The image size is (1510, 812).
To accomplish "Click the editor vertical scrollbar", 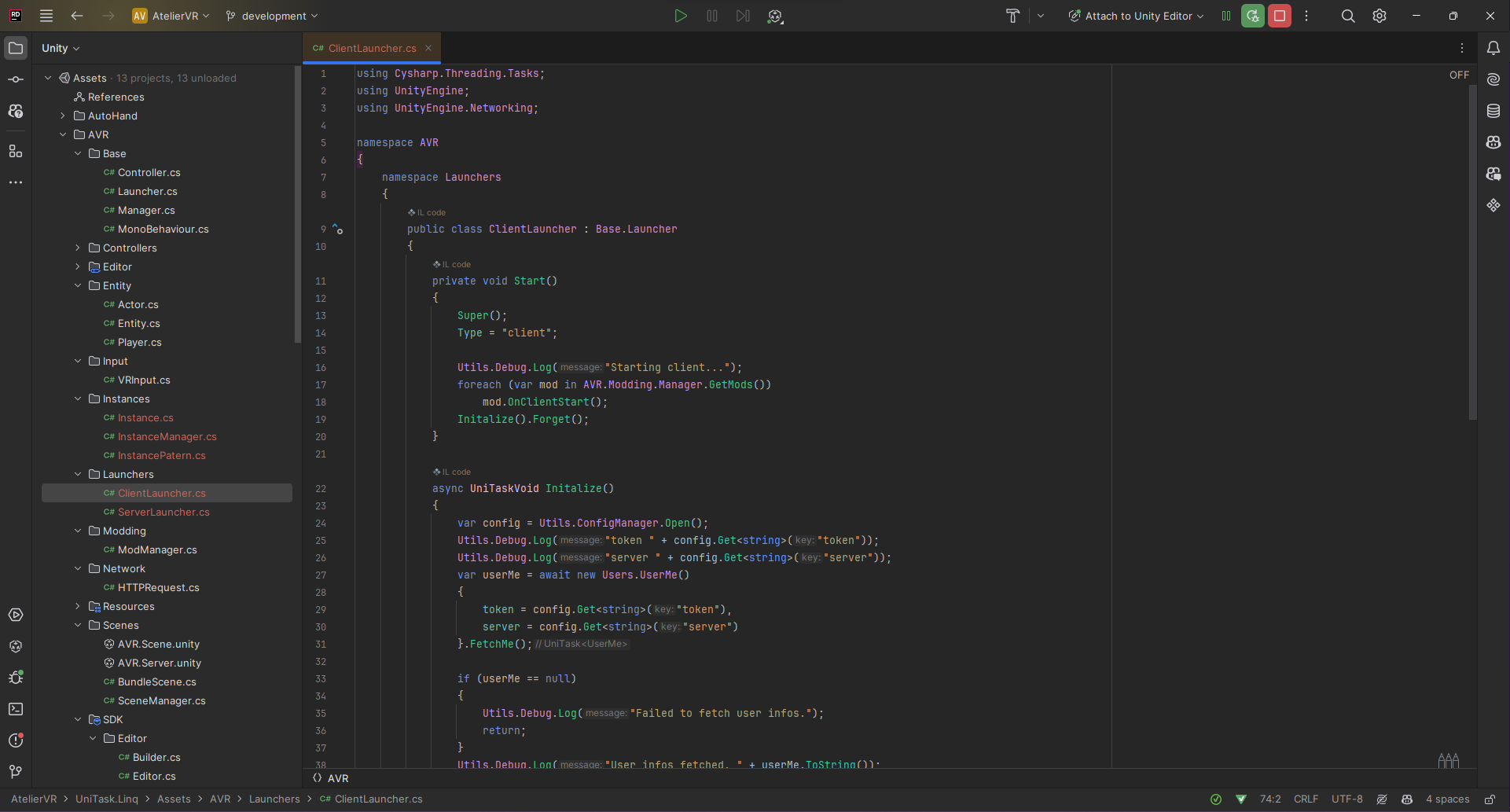I will click(x=1472, y=252).
